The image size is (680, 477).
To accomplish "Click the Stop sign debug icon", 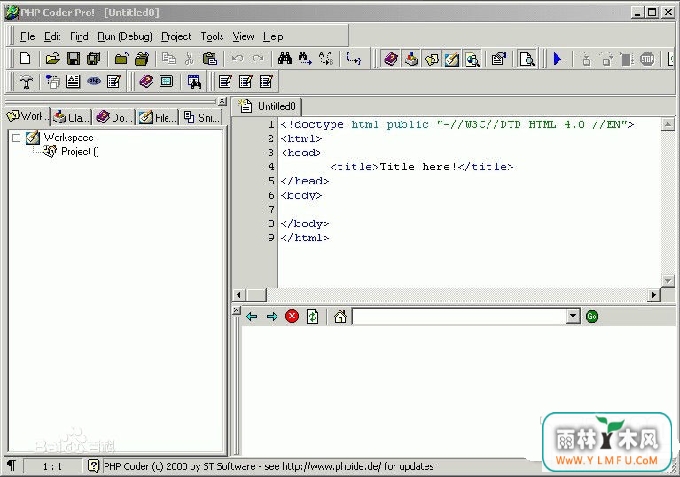I will click(647, 59).
